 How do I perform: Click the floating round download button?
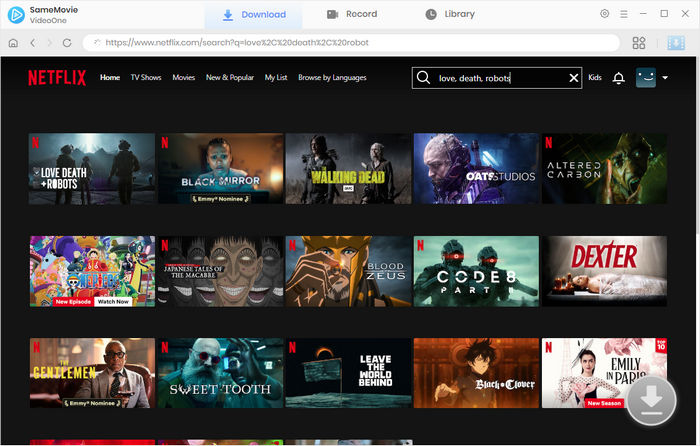pos(651,400)
